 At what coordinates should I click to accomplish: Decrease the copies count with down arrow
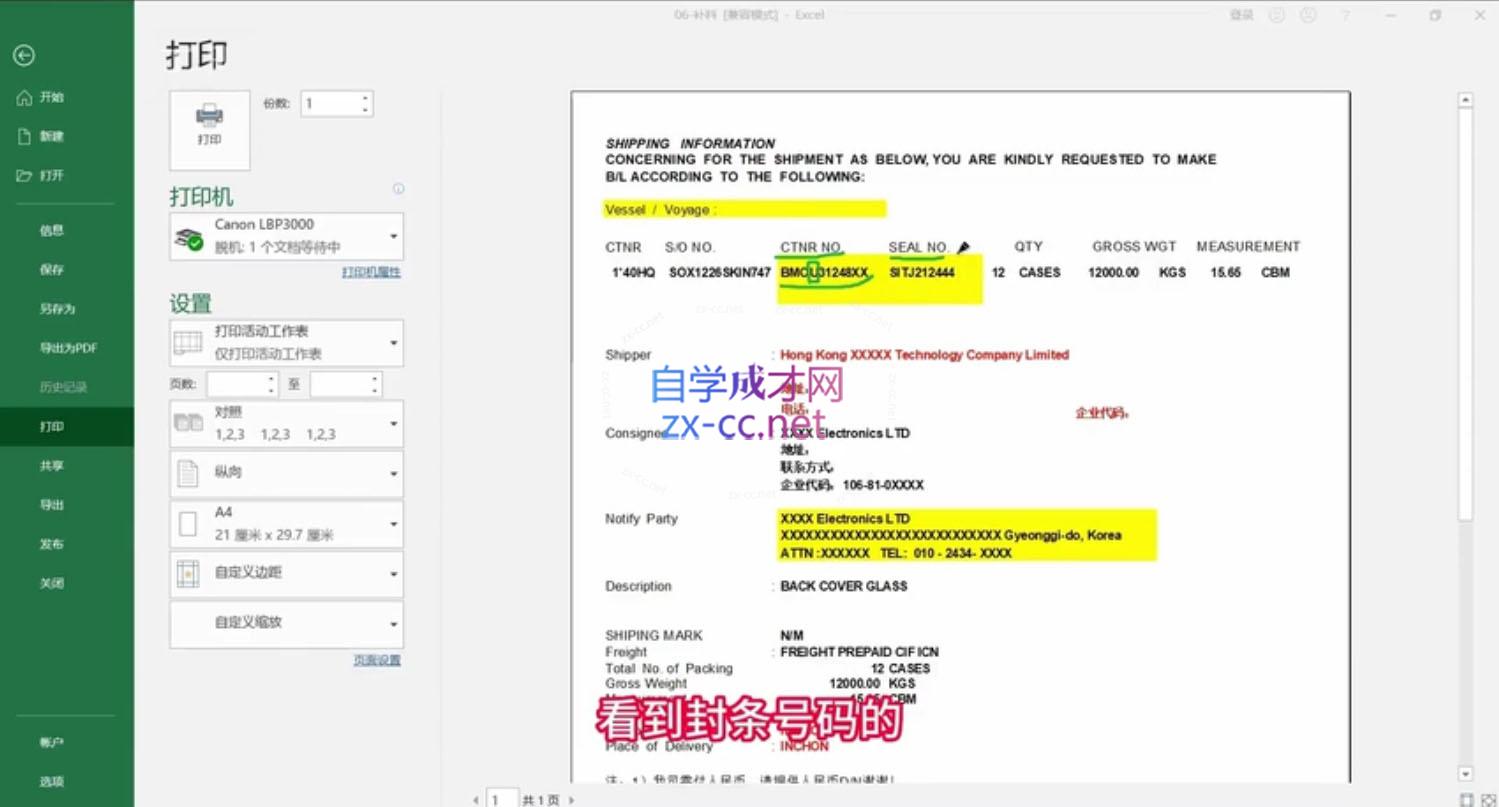(x=365, y=110)
